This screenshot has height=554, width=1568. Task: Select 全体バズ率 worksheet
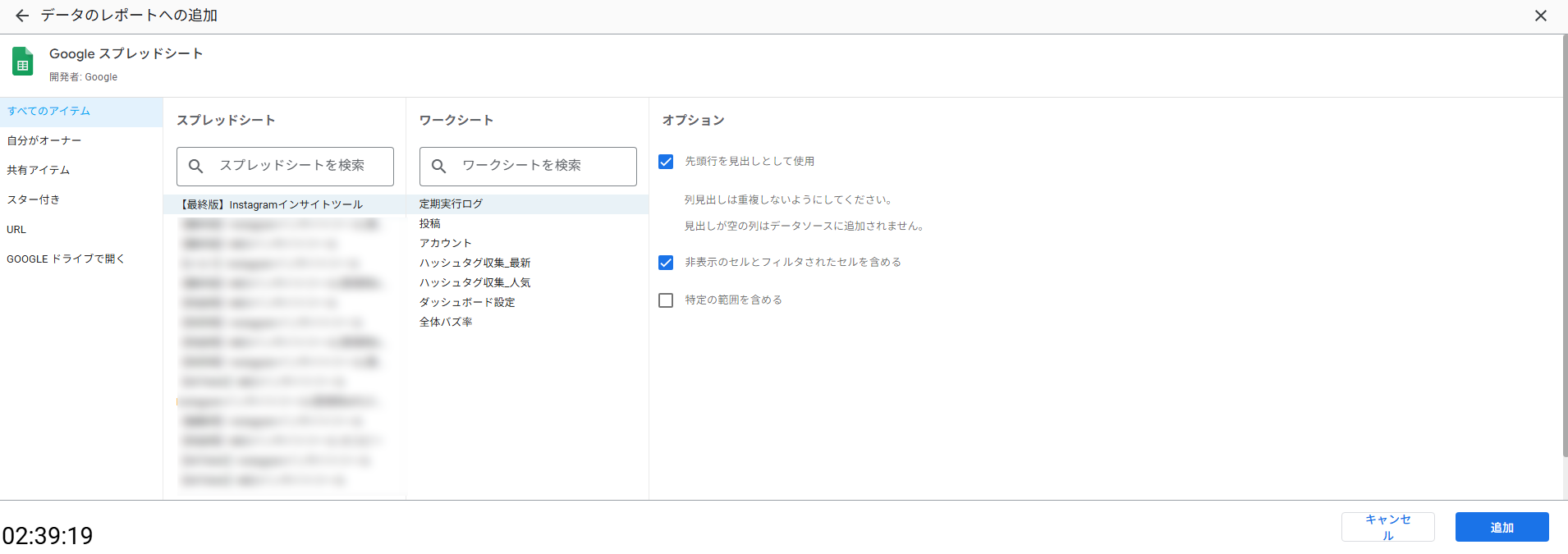point(527,323)
